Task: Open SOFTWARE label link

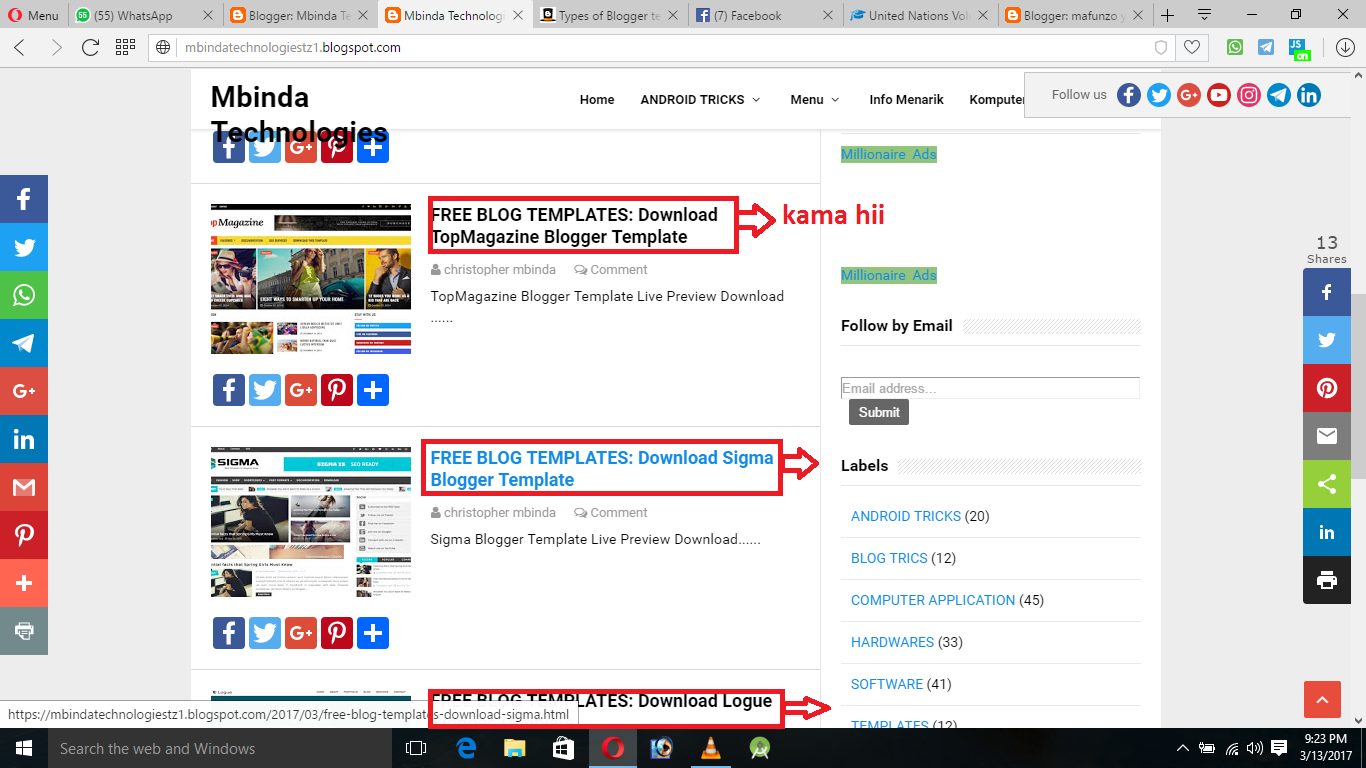Action: tap(887, 684)
